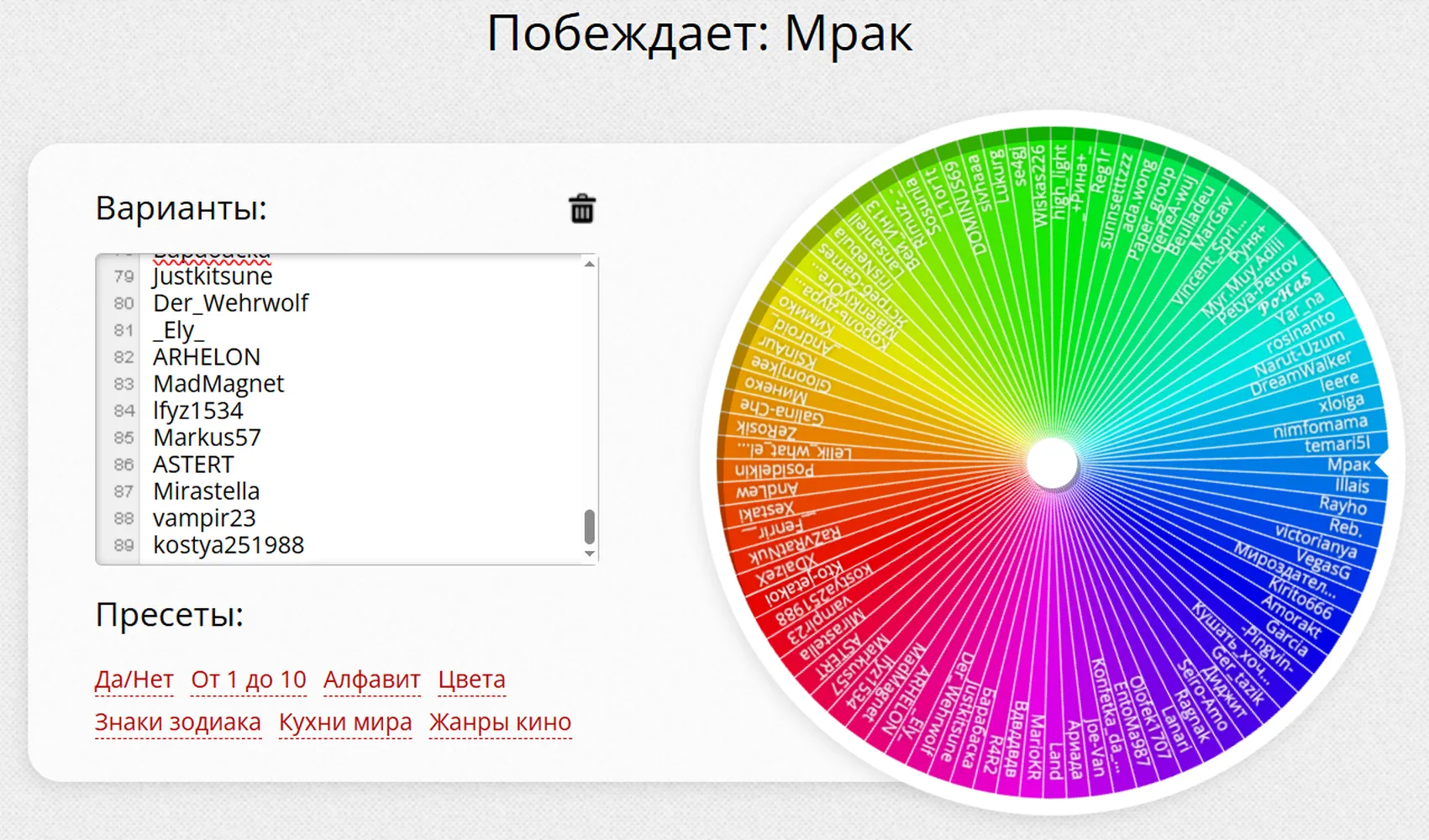
Task: Open the Алфавит preset
Action: click(x=372, y=679)
